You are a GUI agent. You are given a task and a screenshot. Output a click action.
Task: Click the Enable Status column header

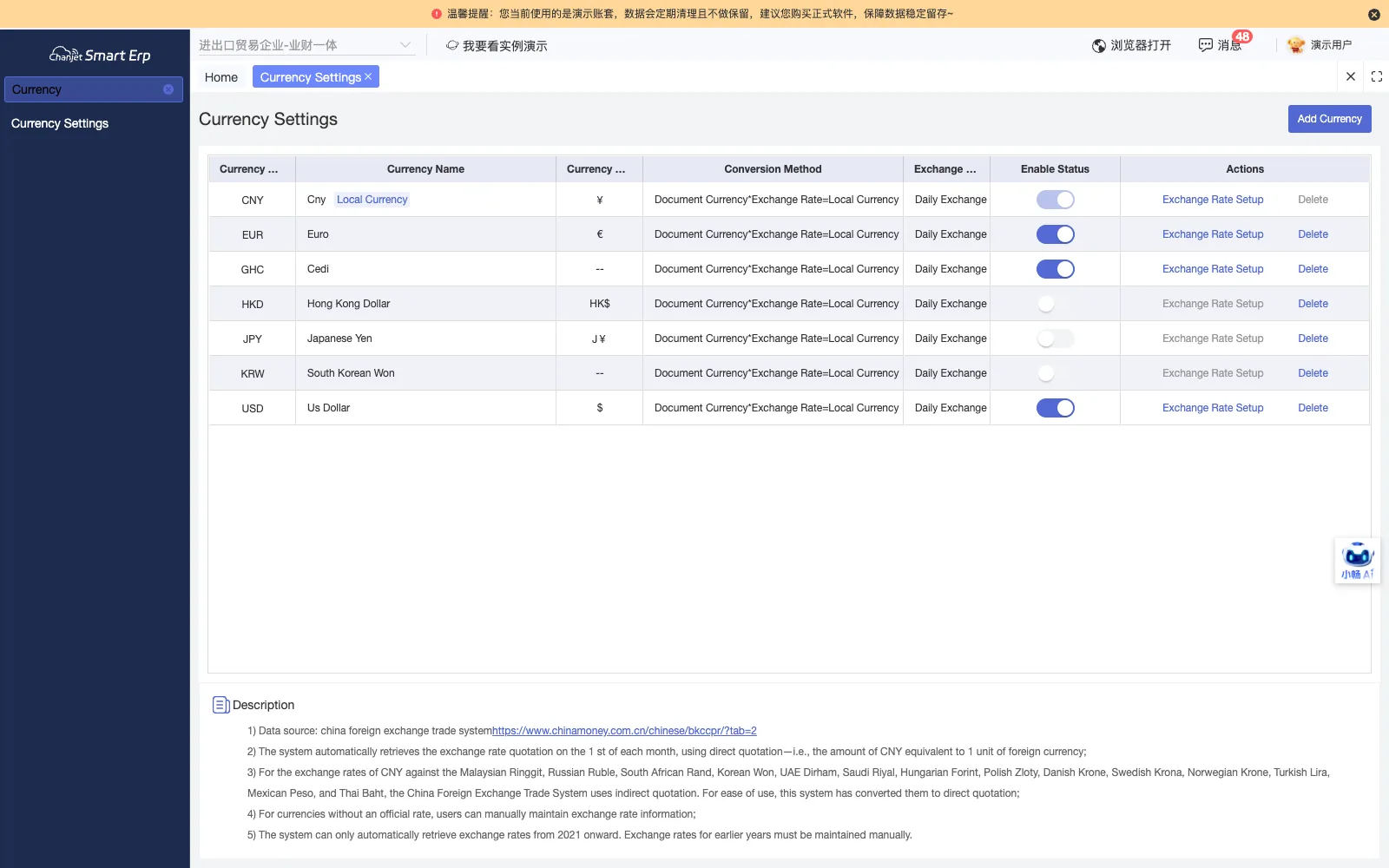(1055, 169)
